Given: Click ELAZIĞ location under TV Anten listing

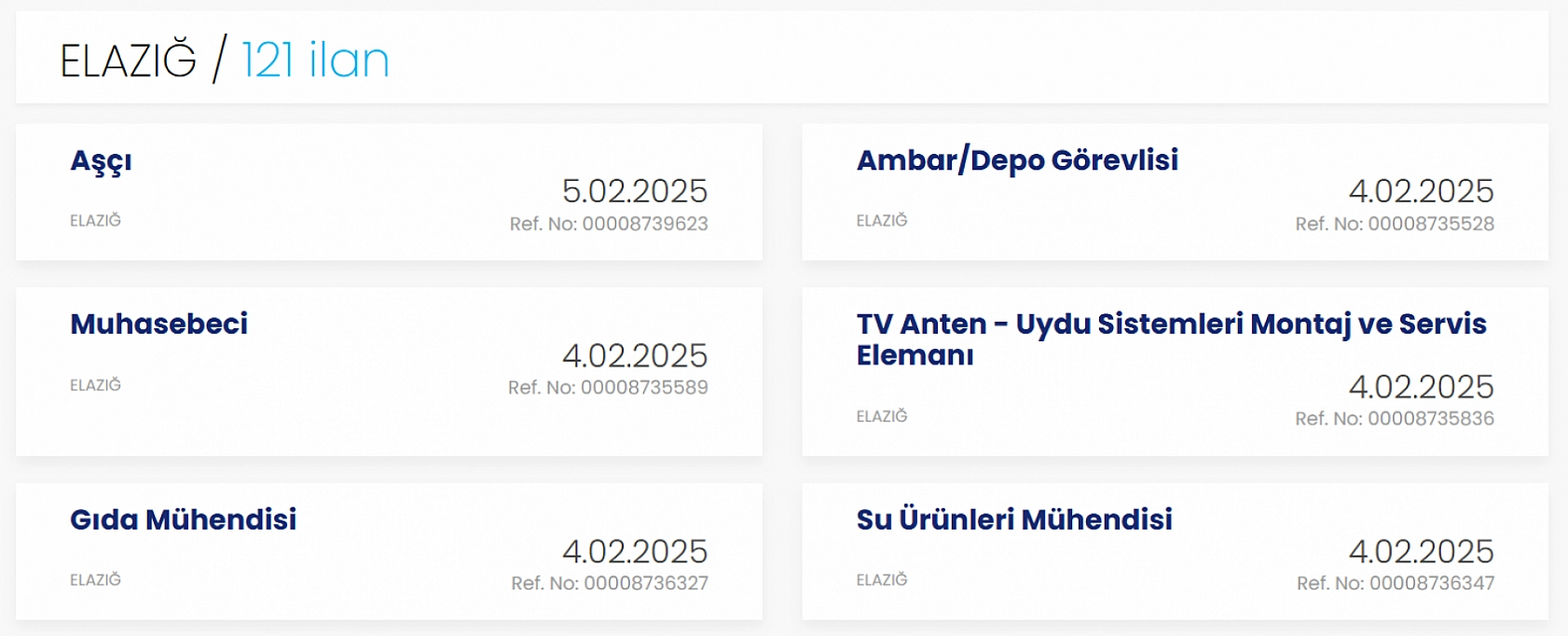Looking at the screenshot, I should click(x=882, y=417).
